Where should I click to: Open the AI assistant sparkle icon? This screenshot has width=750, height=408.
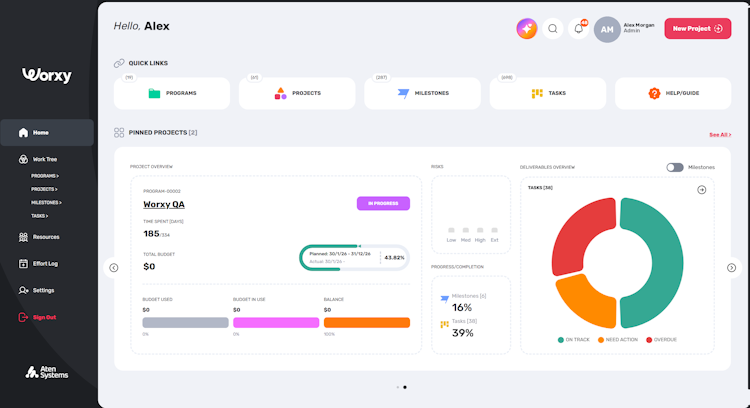coord(527,29)
